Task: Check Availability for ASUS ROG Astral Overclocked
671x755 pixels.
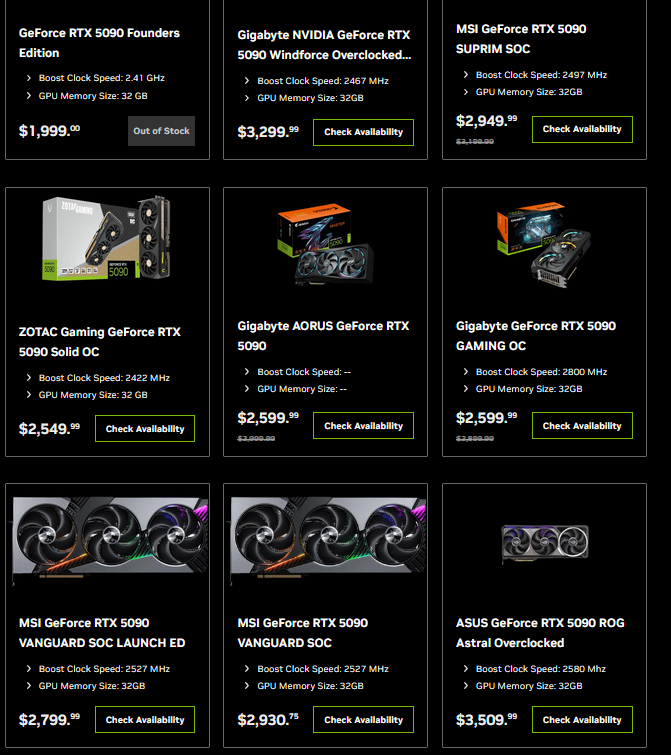Action: (582, 720)
